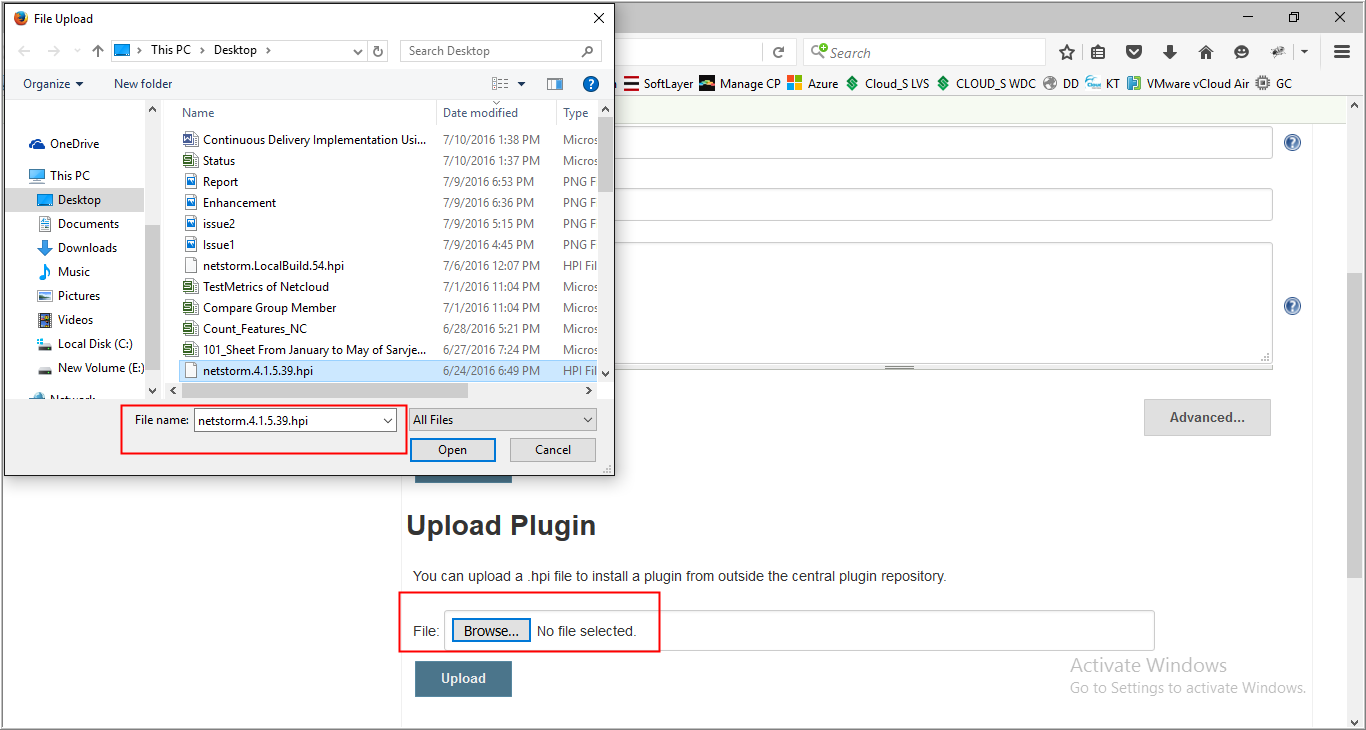
Task: Click the Browse... button
Action: click(x=491, y=631)
